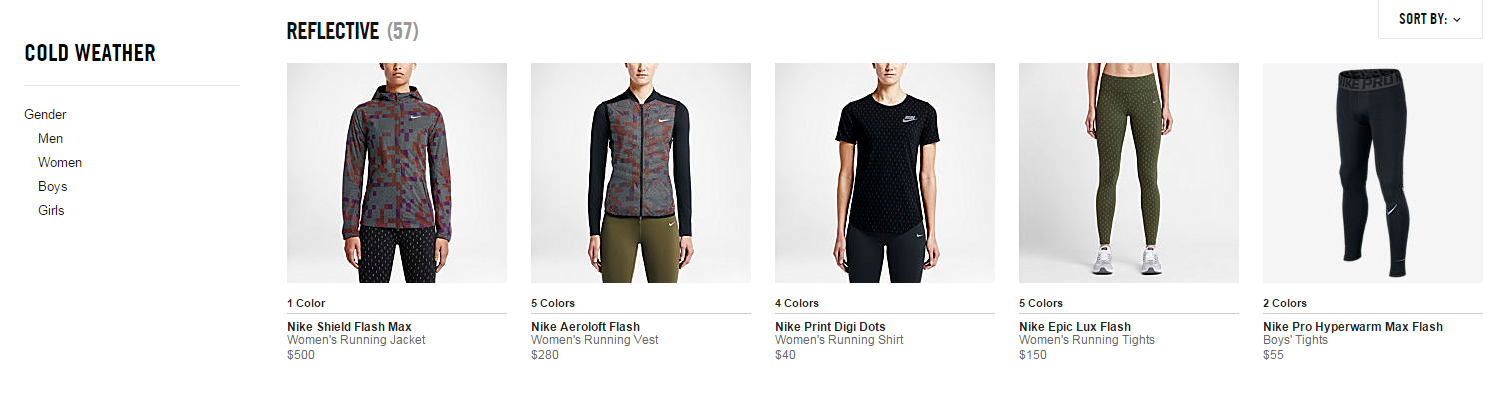The image size is (1497, 402).
Task: Click the Gender filter label
Action: [45, 115]
